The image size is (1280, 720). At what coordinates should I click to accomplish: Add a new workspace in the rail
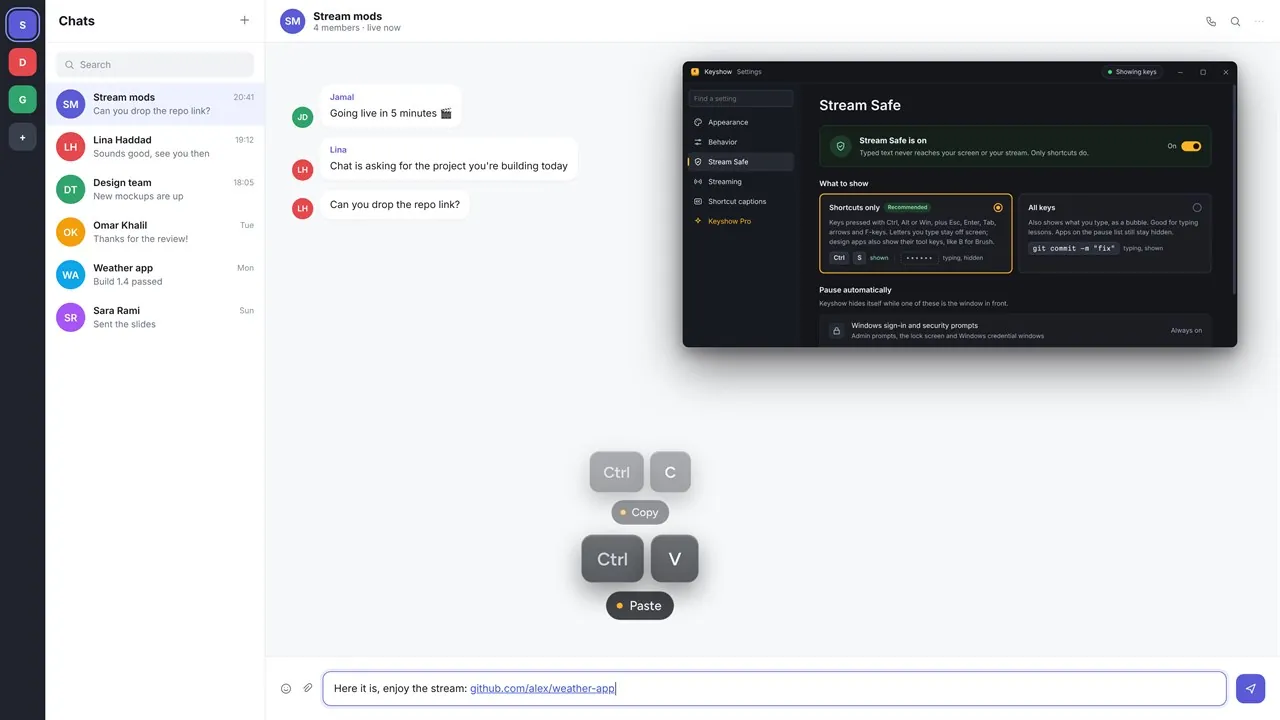pyautogui.click(x=22, y=137)
